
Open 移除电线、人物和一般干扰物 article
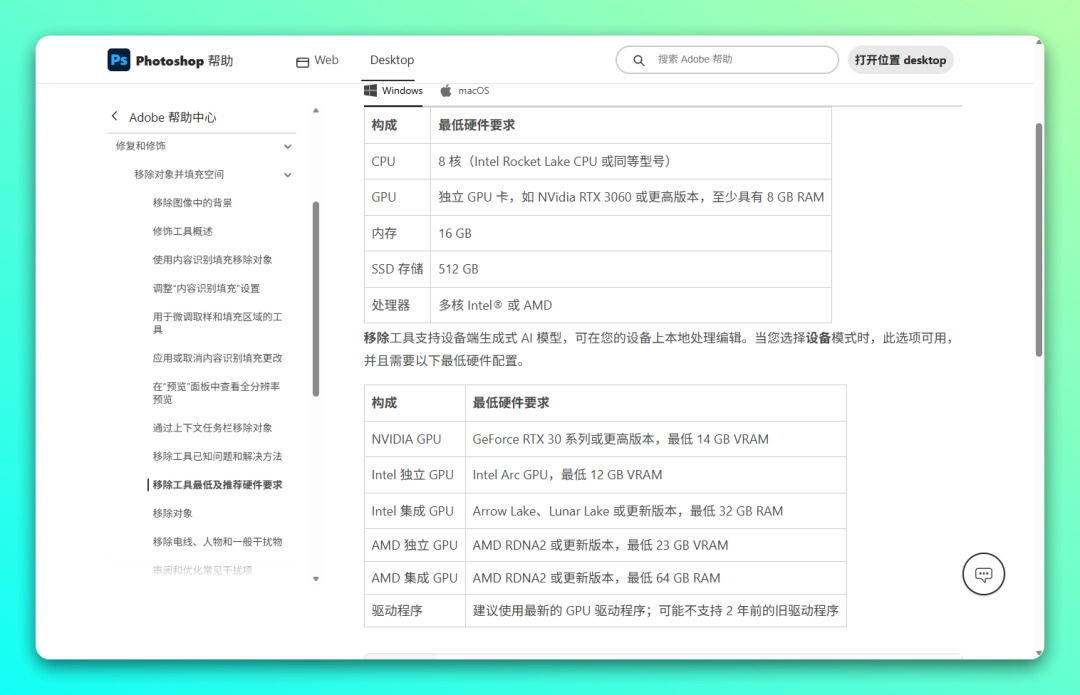point(217,542)
